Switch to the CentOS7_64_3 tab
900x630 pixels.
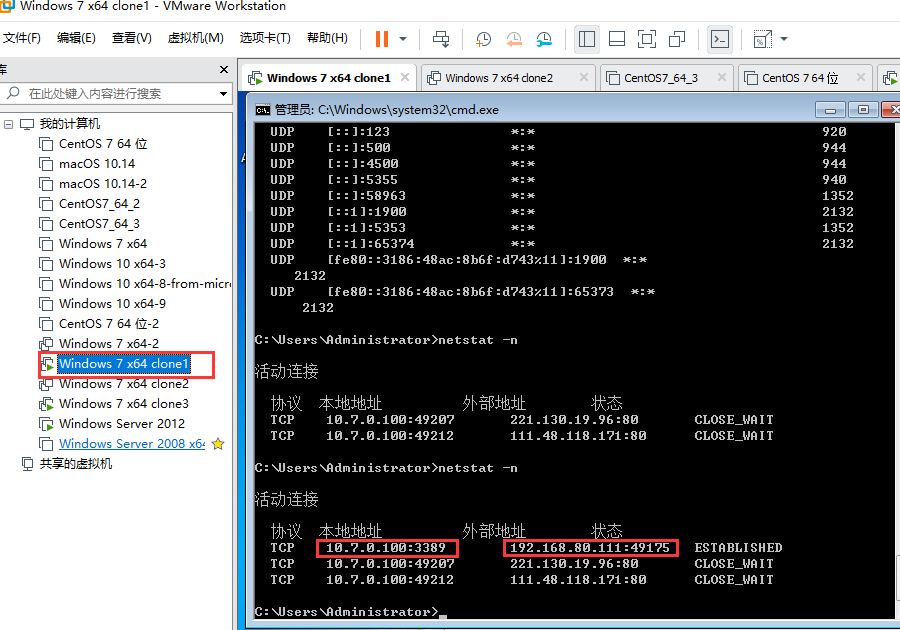click(667, 78)
